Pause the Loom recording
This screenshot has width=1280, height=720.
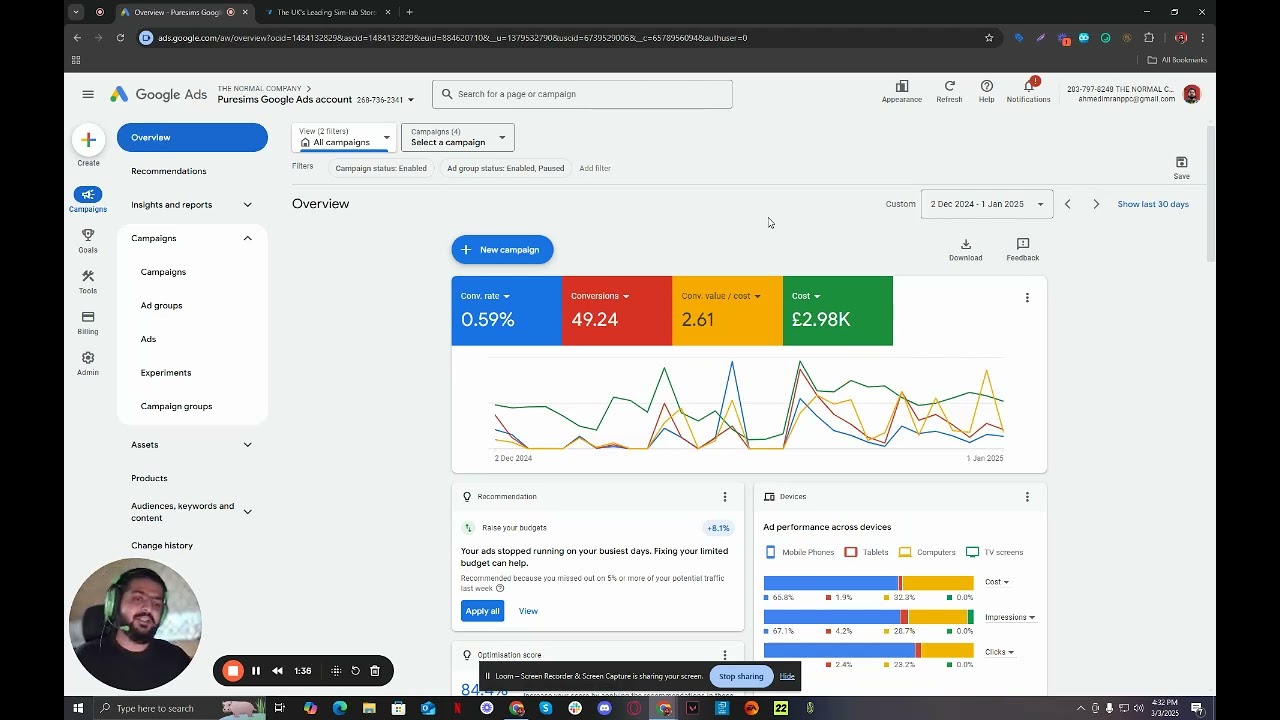256,671
